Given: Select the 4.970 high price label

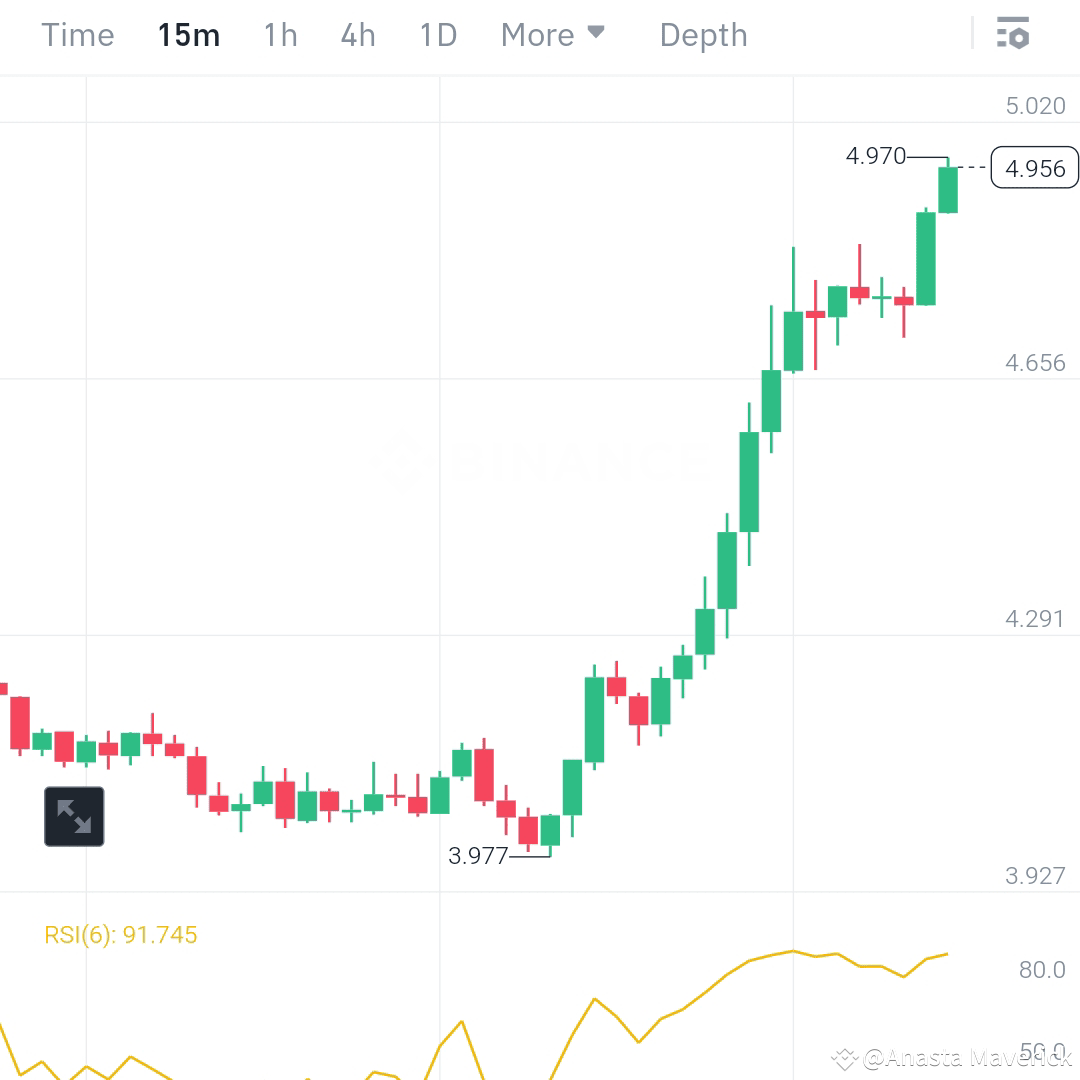Looking at the screenshot, I should [x=877, y=156].
